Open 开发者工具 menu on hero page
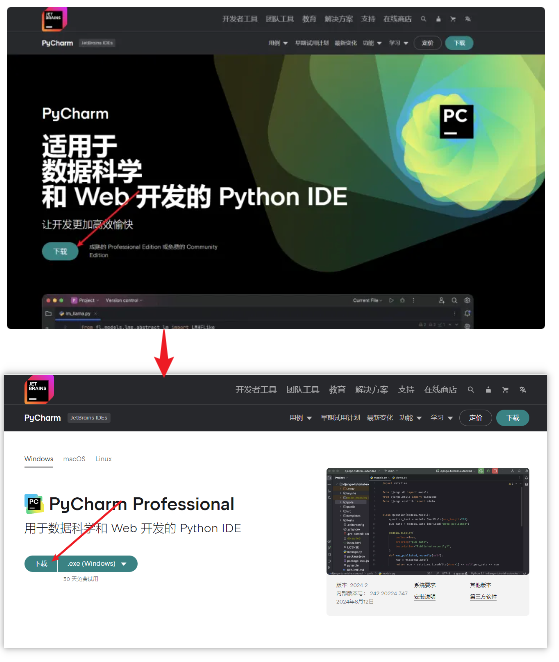 coord(240,19)
